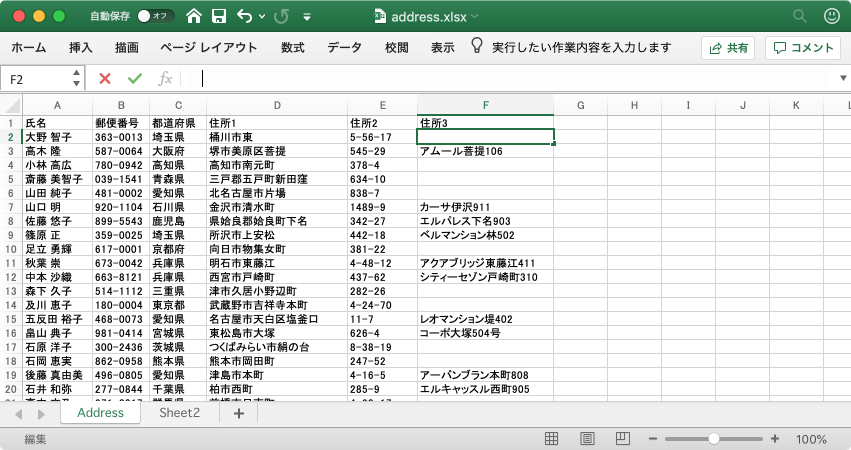
Task: Click the formula bar input field
Action: 500,78
